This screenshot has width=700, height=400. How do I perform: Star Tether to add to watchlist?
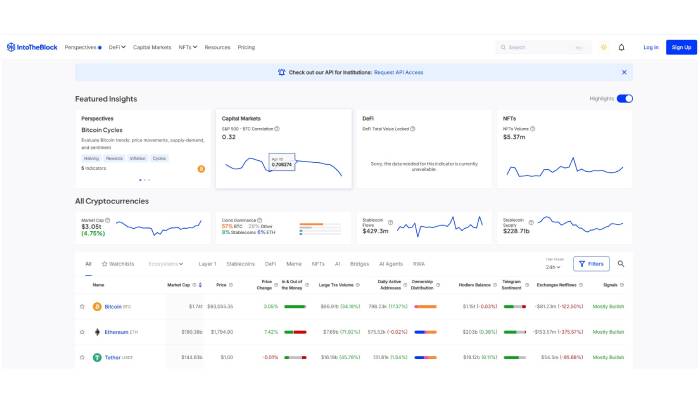click(82, 358)
